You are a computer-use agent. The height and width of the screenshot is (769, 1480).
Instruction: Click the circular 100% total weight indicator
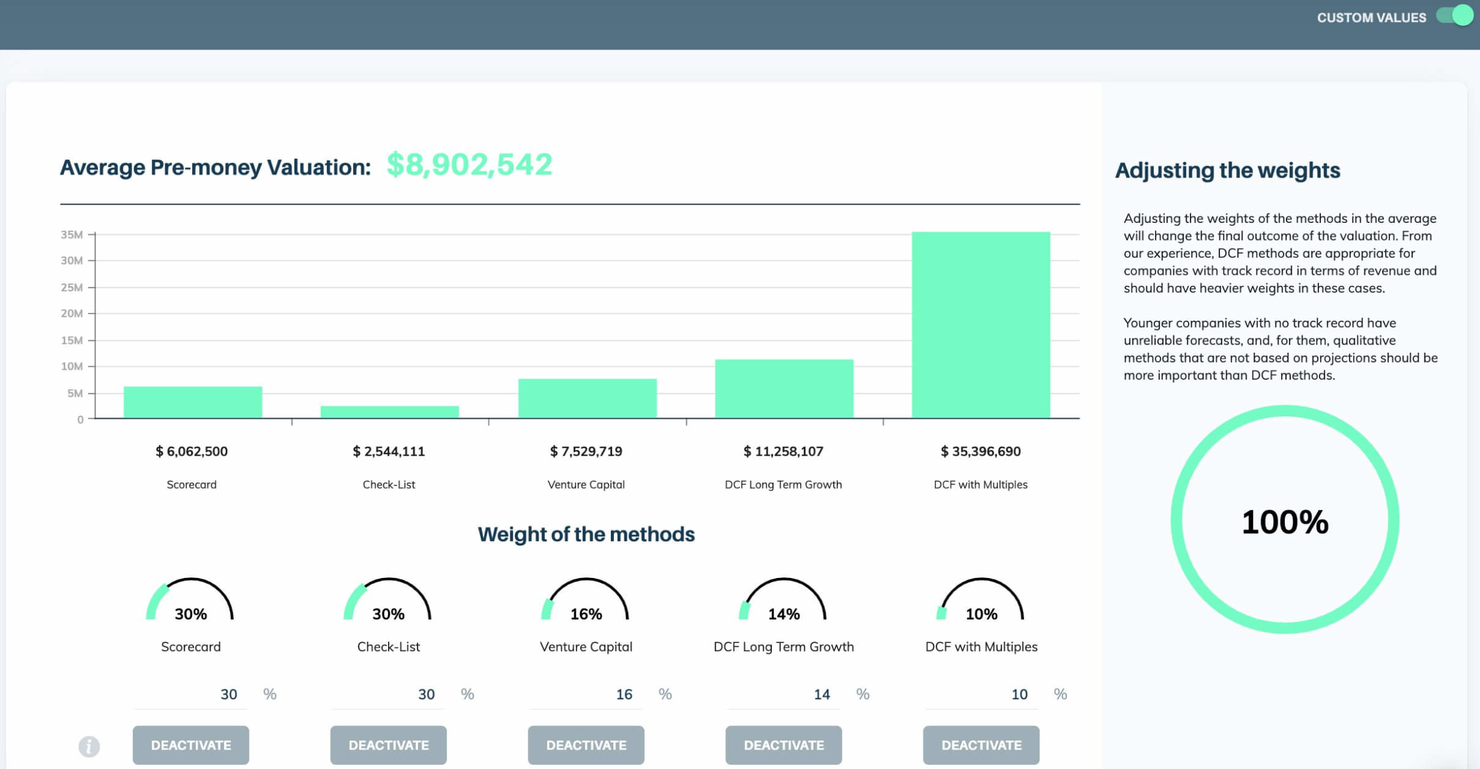point(1284,519)
